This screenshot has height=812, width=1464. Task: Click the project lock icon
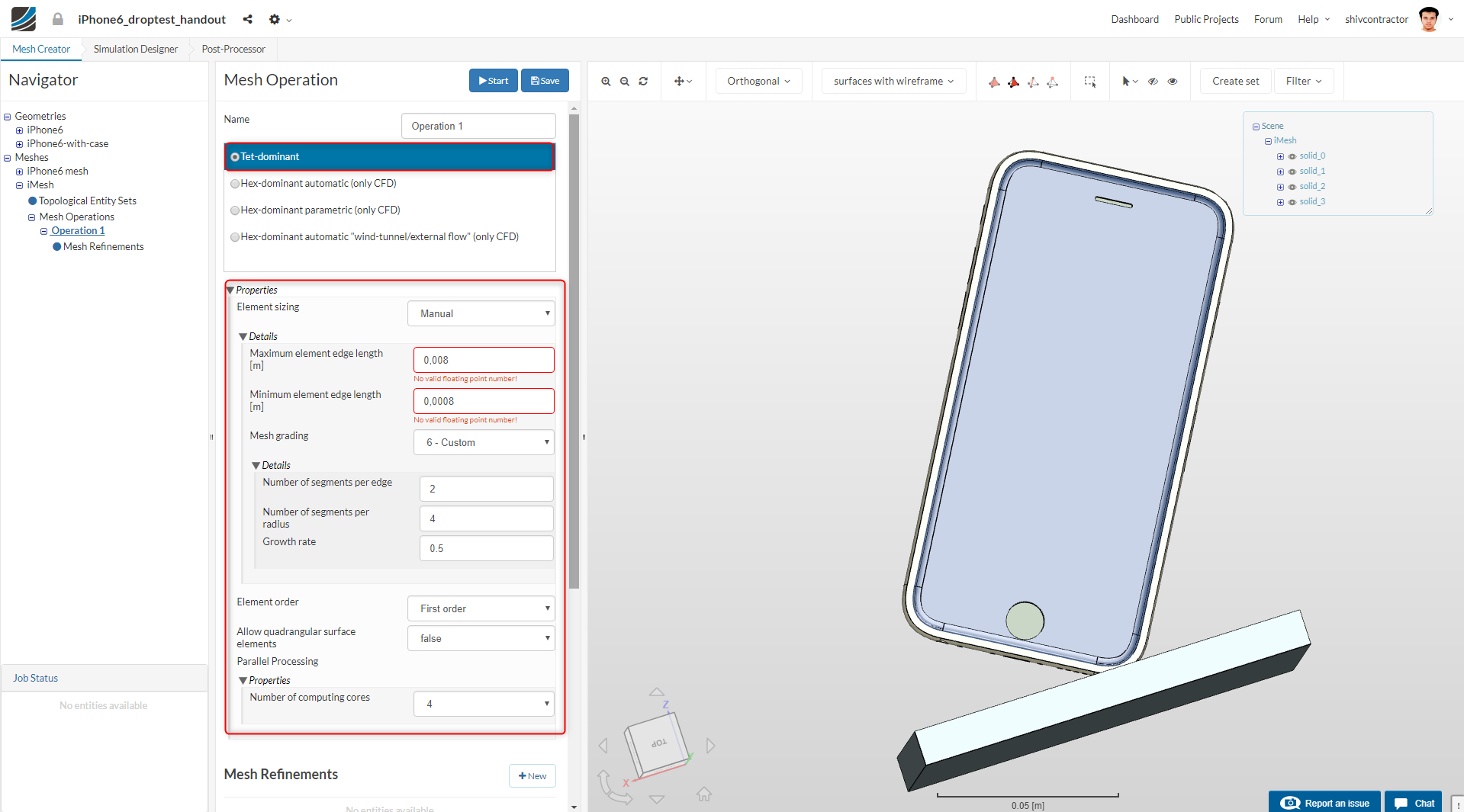pos(58,19)
